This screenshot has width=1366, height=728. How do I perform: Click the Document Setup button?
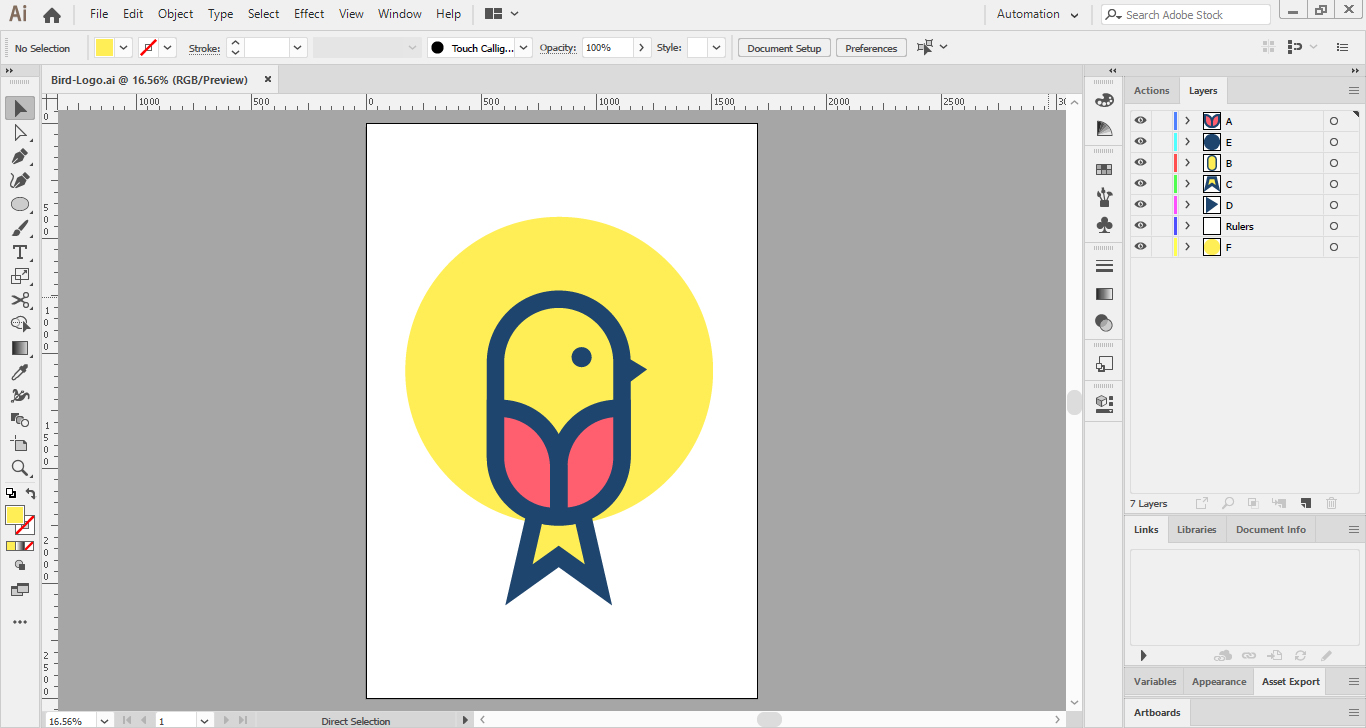[784, 48]
